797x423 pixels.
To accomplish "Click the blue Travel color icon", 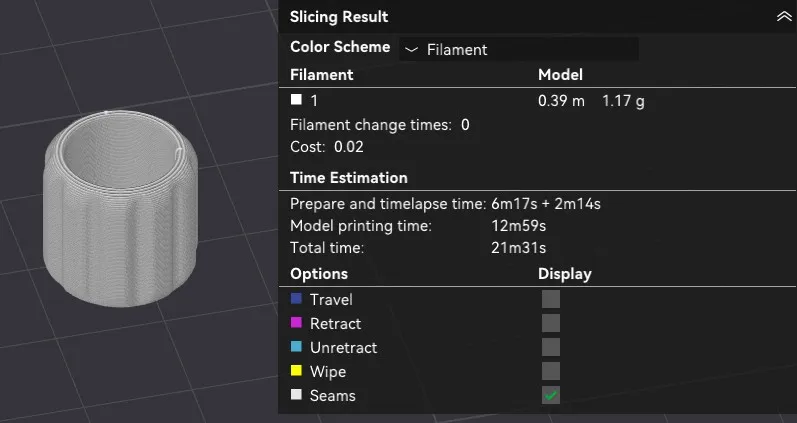I will click(296, 298).
